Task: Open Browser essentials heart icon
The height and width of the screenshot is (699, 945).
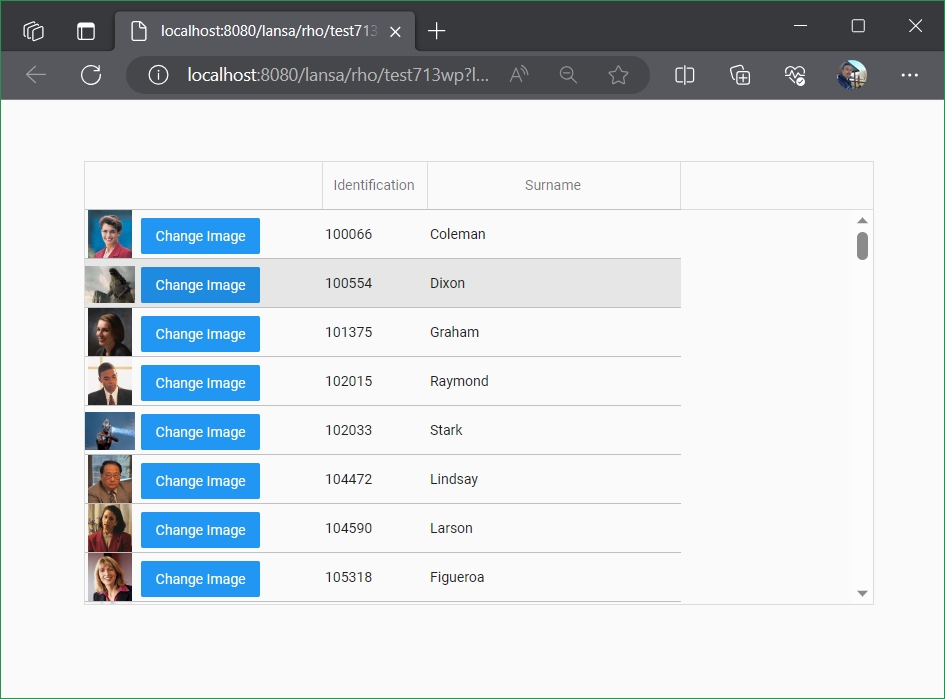Action: (795, 75)
